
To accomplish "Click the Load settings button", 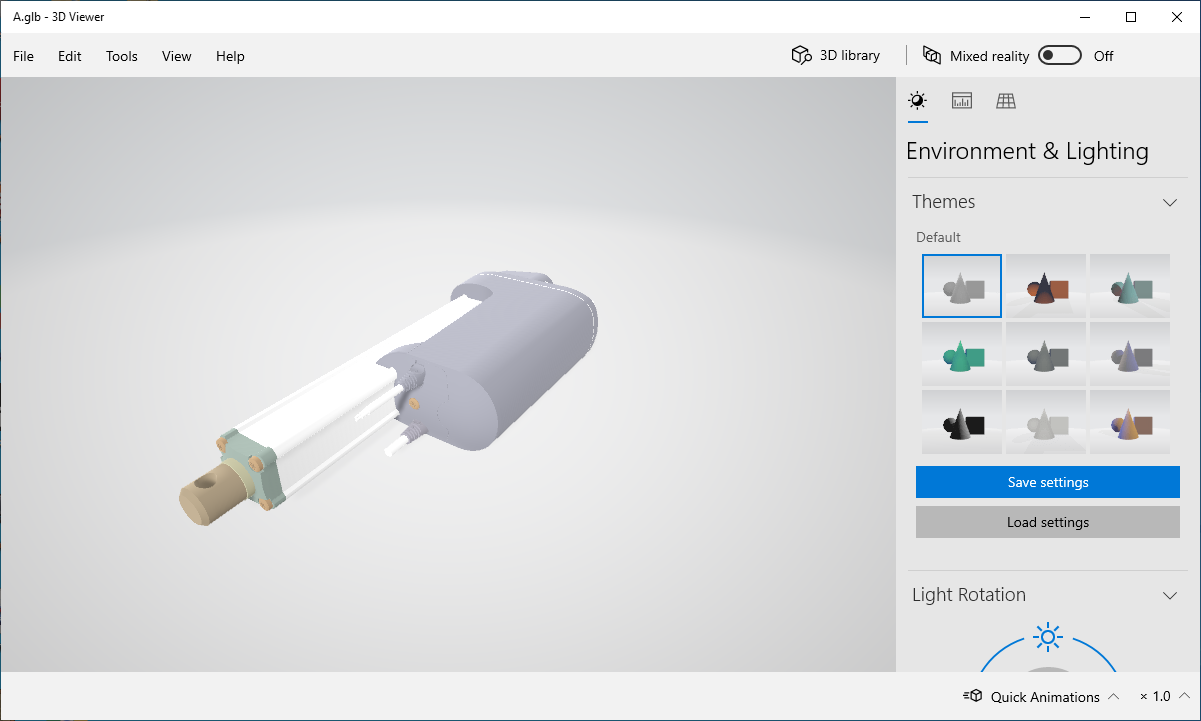I will tap(1047, 521).
